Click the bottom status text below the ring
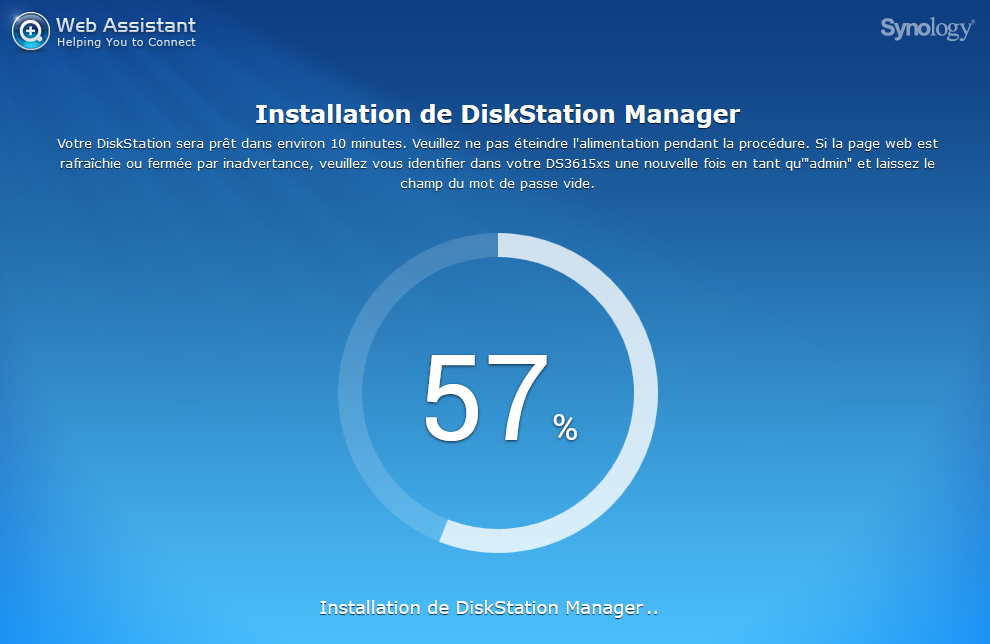The width and height of the screenshot is (990, 644). (488, 608)
